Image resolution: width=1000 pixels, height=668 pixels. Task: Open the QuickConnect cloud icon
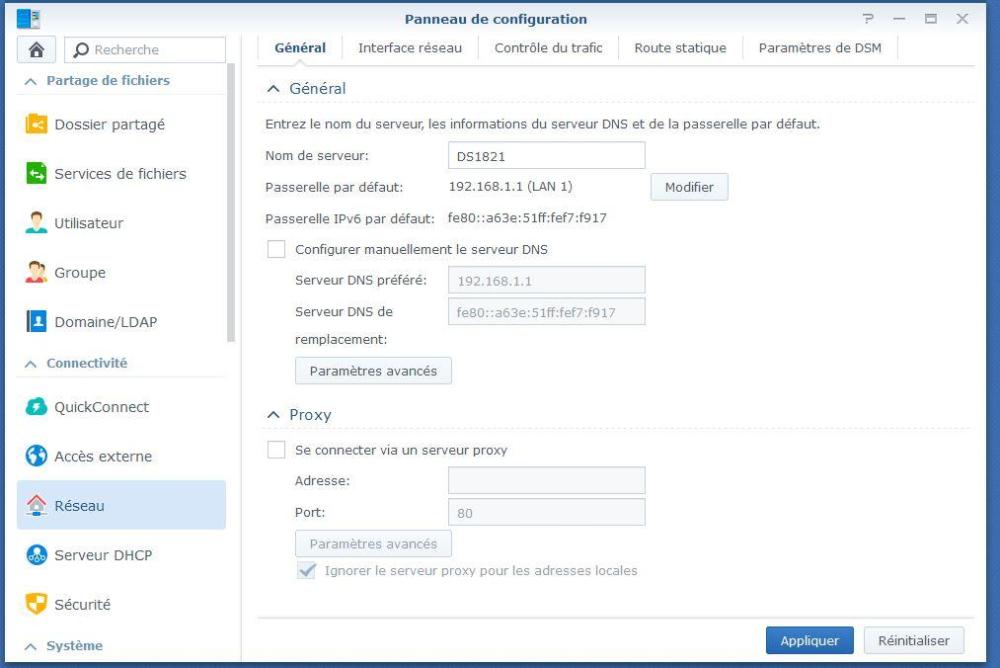(x=36, y=407)
